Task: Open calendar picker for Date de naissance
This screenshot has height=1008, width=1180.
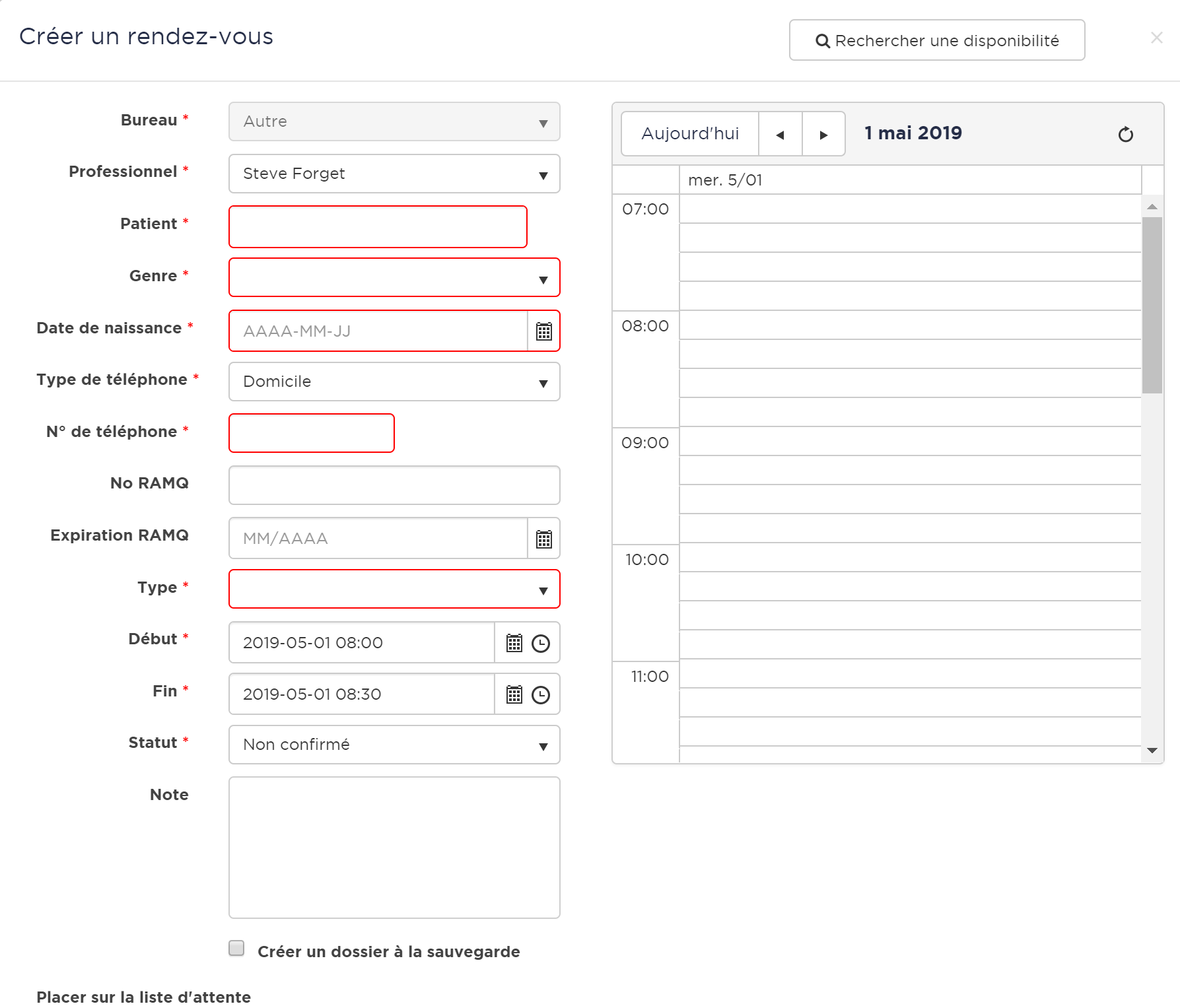Action: [543, 331]
